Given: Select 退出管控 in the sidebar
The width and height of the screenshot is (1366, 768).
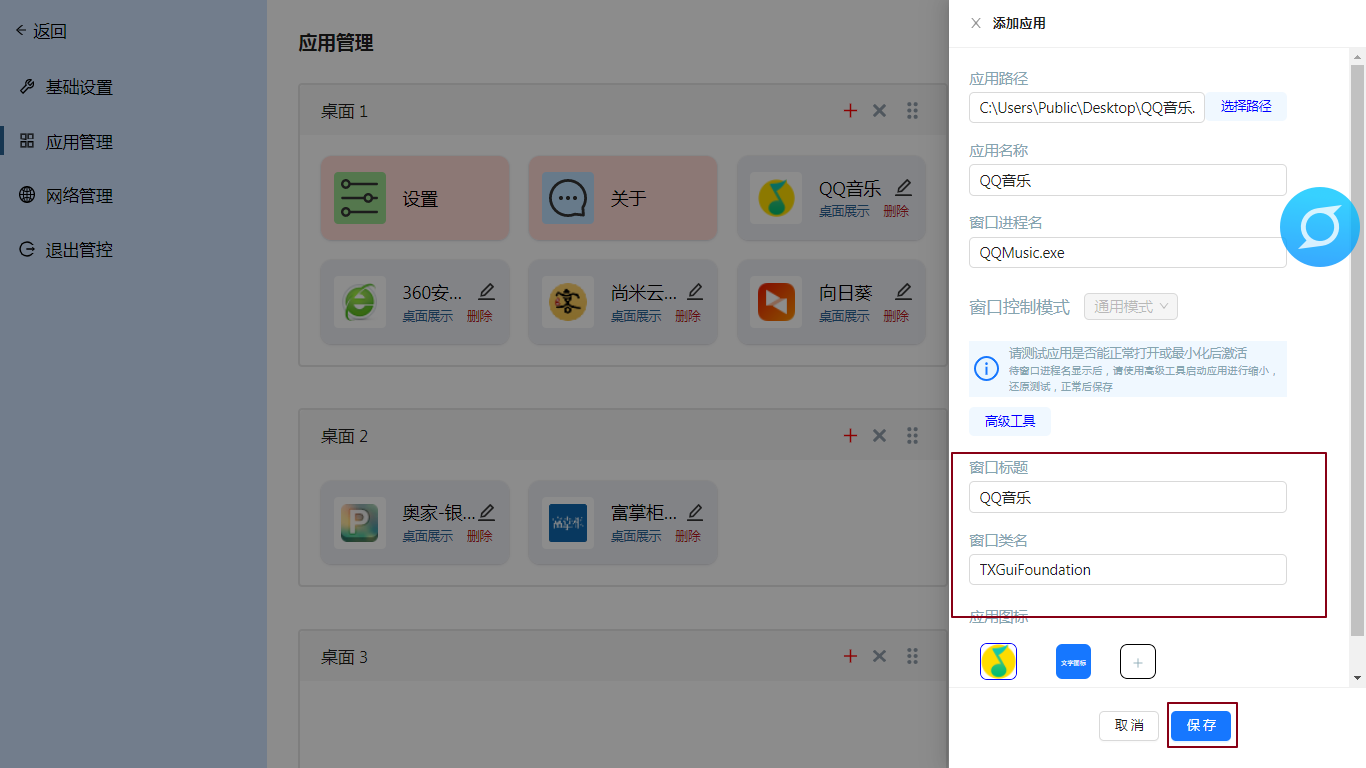Looking at the screenshot, I should pyautogui.click(x=67, y=250).
